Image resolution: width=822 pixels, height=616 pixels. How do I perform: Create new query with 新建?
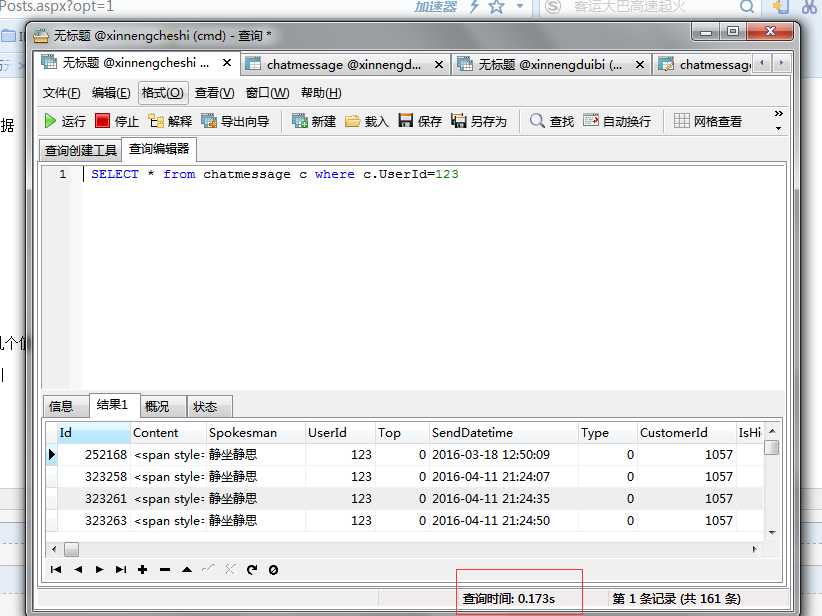313,121
